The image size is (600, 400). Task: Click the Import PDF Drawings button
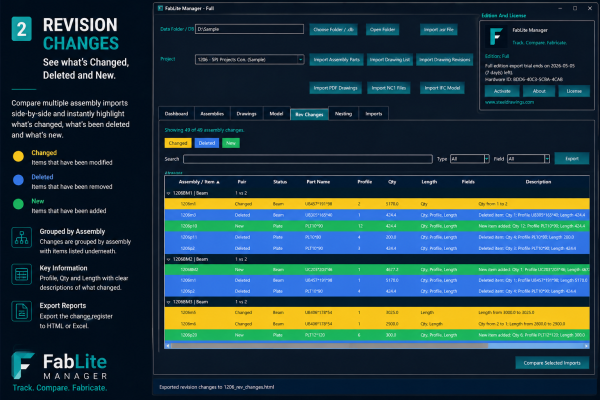point(335,88)
